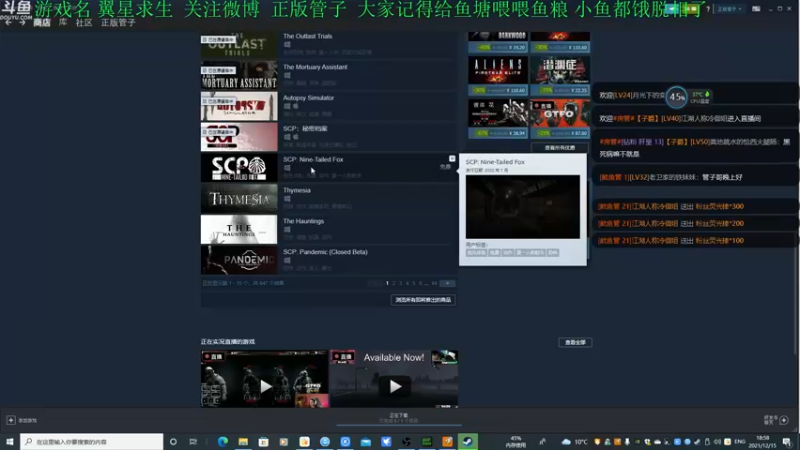
Task: Expand the 正版管子 account dropdown at top right
Action: 730,9
